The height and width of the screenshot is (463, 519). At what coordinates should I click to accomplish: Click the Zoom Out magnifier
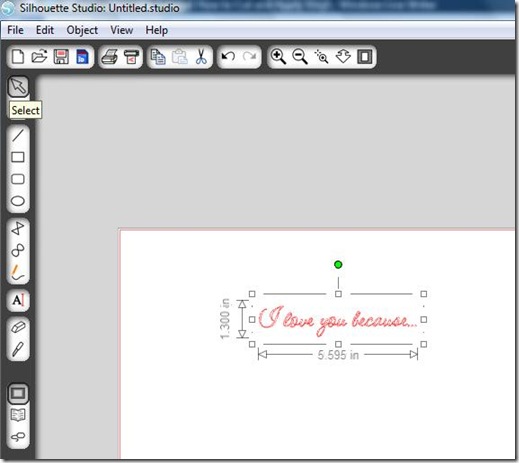click(x=300, y=56)
